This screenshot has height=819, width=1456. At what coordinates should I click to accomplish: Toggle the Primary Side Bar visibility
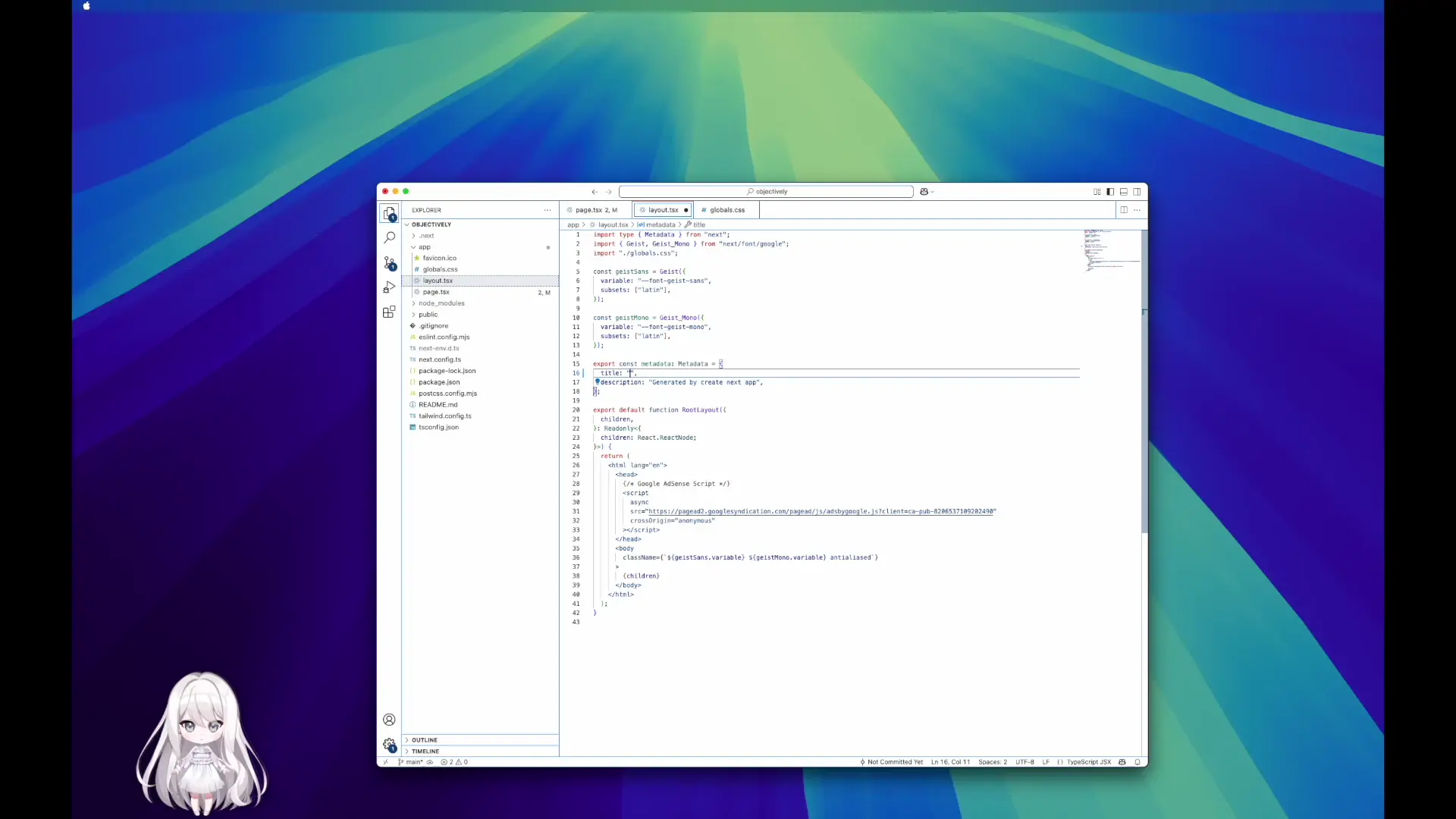pos(1110,192)
